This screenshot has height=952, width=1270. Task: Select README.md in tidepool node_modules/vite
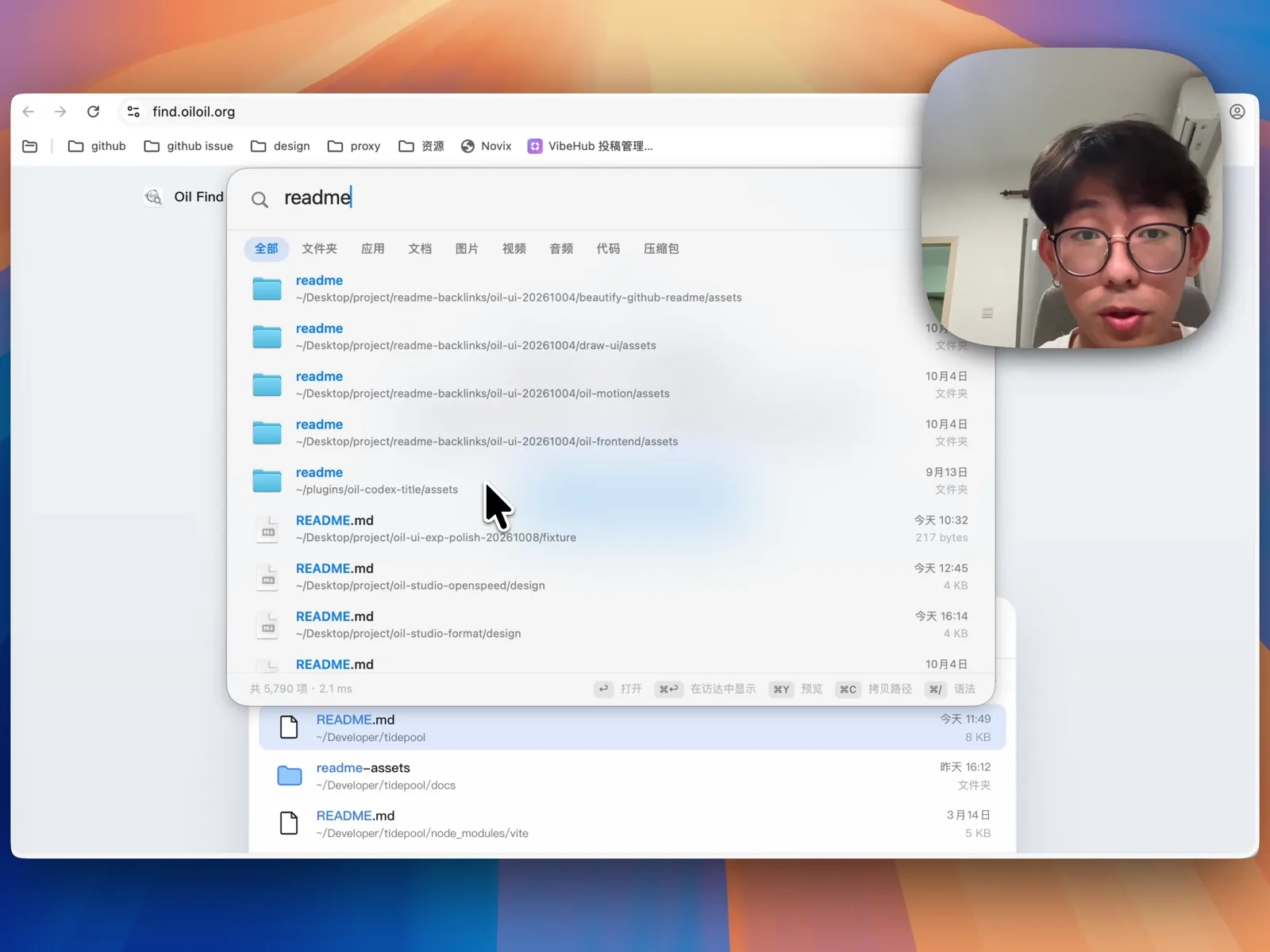[632, 823]
